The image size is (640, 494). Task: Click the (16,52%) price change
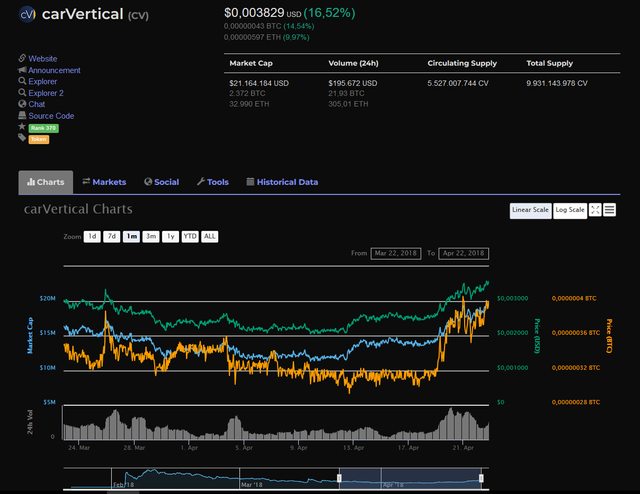coord(329,13)
